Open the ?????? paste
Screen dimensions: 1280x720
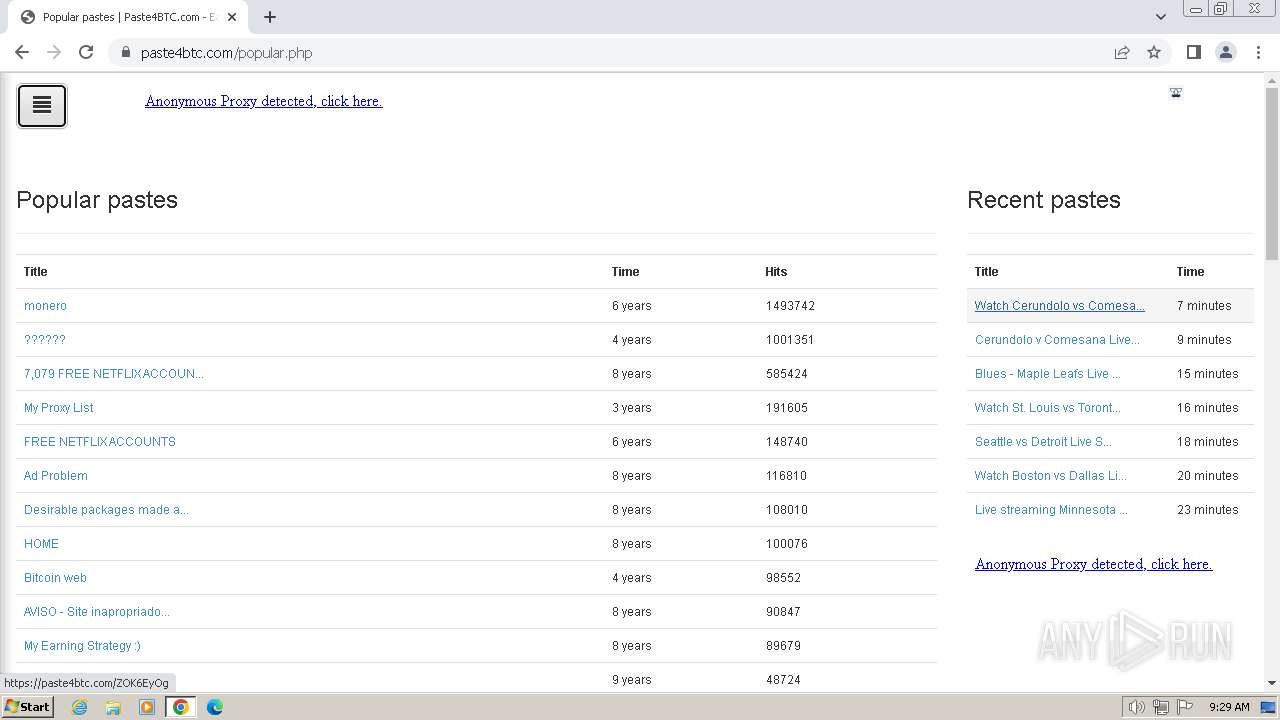point(45,340)
